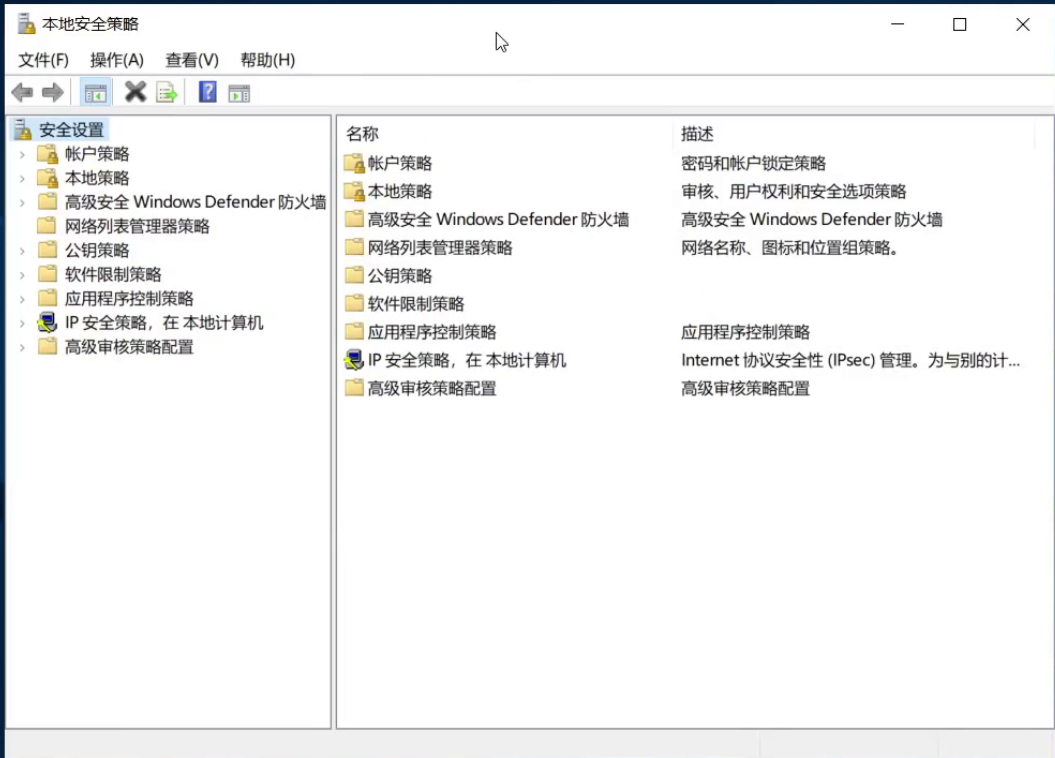Click description 密码和帐户锁定策略

[x=753, y=163]
